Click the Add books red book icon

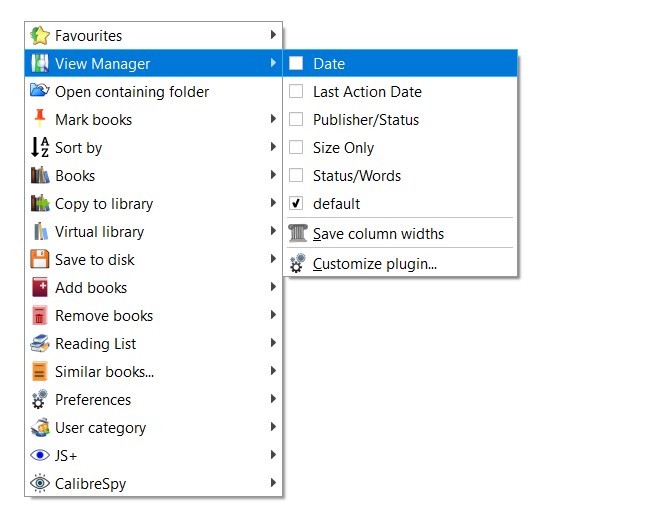(x=40, y=288)
